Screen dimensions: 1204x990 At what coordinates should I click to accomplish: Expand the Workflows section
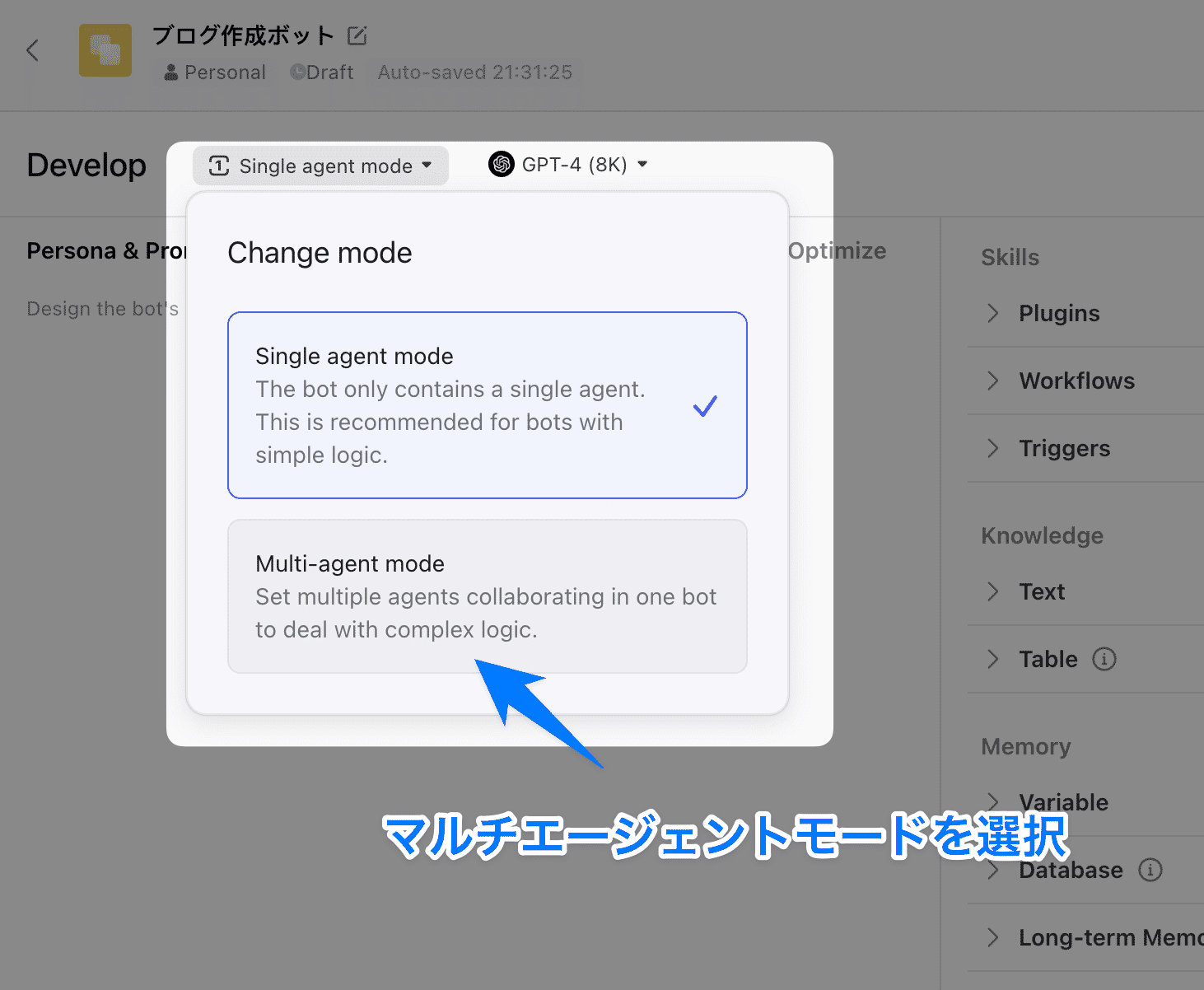tap(1076, 381)
